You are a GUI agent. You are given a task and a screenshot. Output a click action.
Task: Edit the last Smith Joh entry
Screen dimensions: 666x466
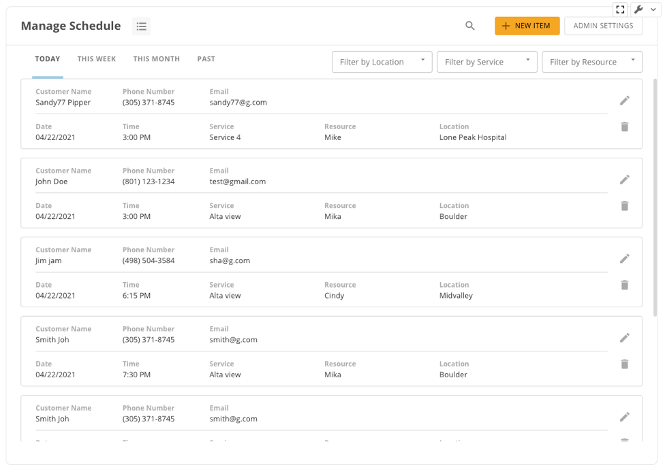[624, 417]
